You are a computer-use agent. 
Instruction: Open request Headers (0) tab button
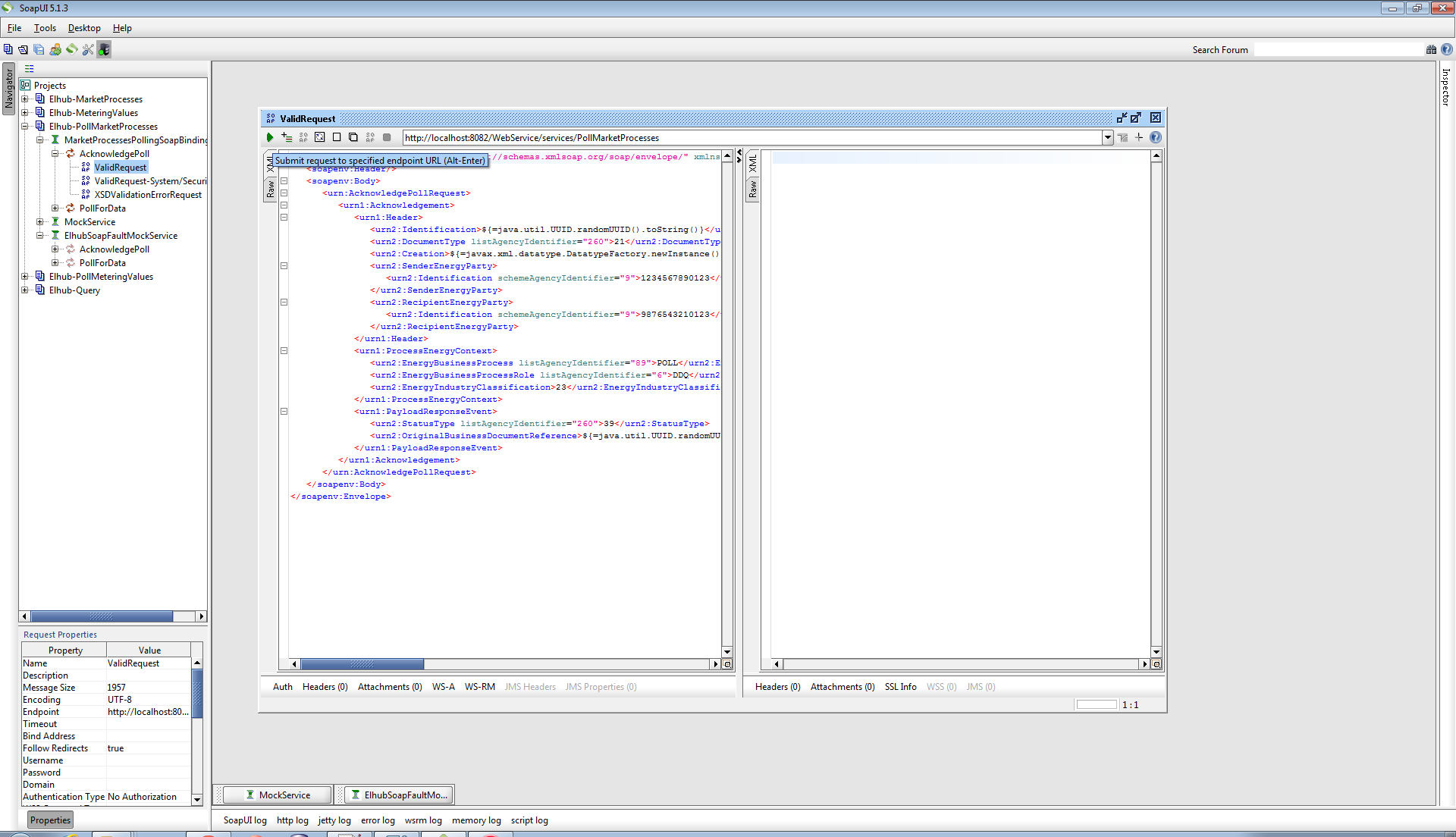coord(325,687)
